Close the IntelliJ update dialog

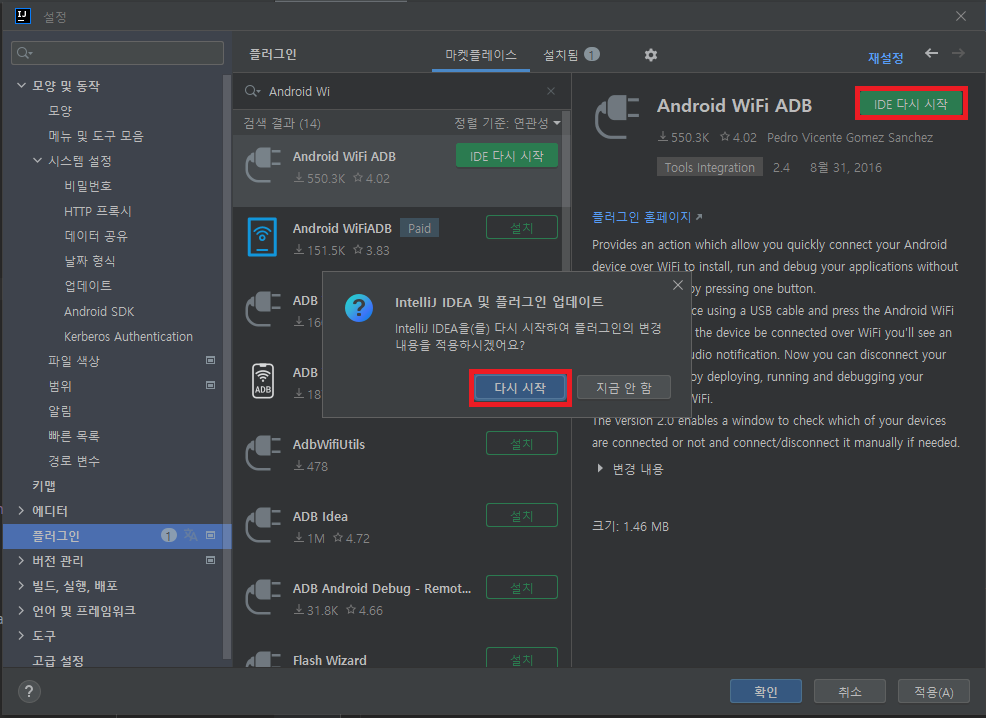tap(677, 285)
